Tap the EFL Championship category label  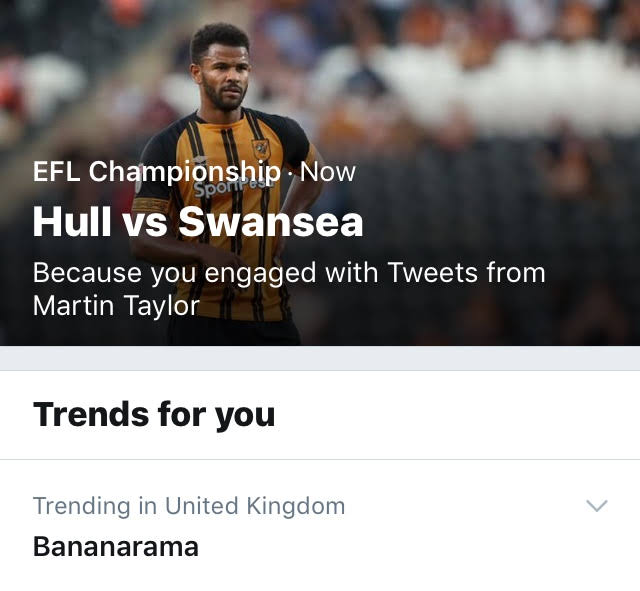click(156, 172)
